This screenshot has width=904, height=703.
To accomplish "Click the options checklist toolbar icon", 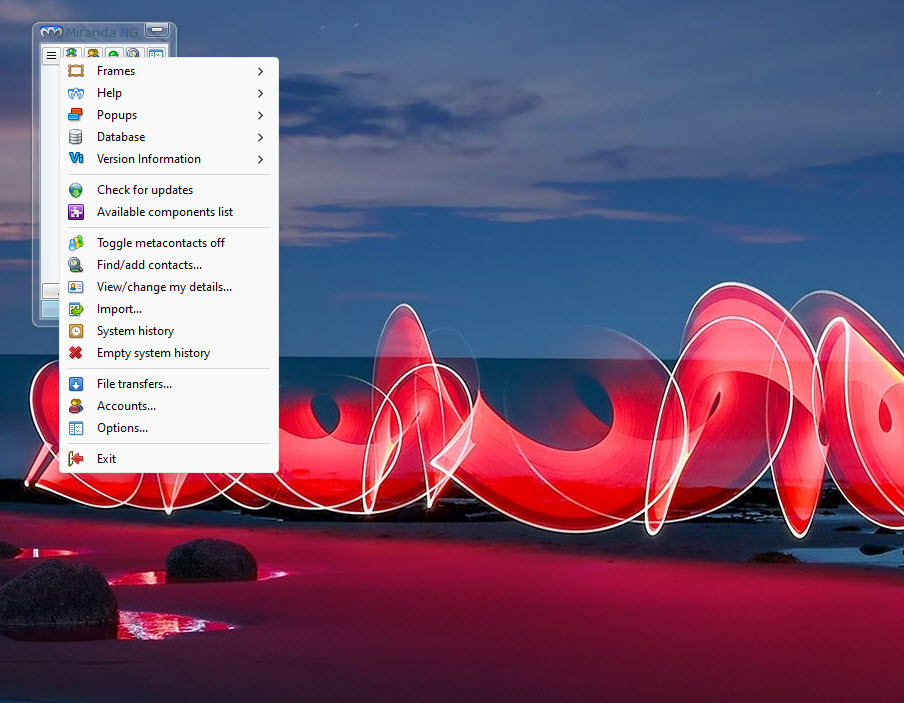I will (x=156, y=53).
